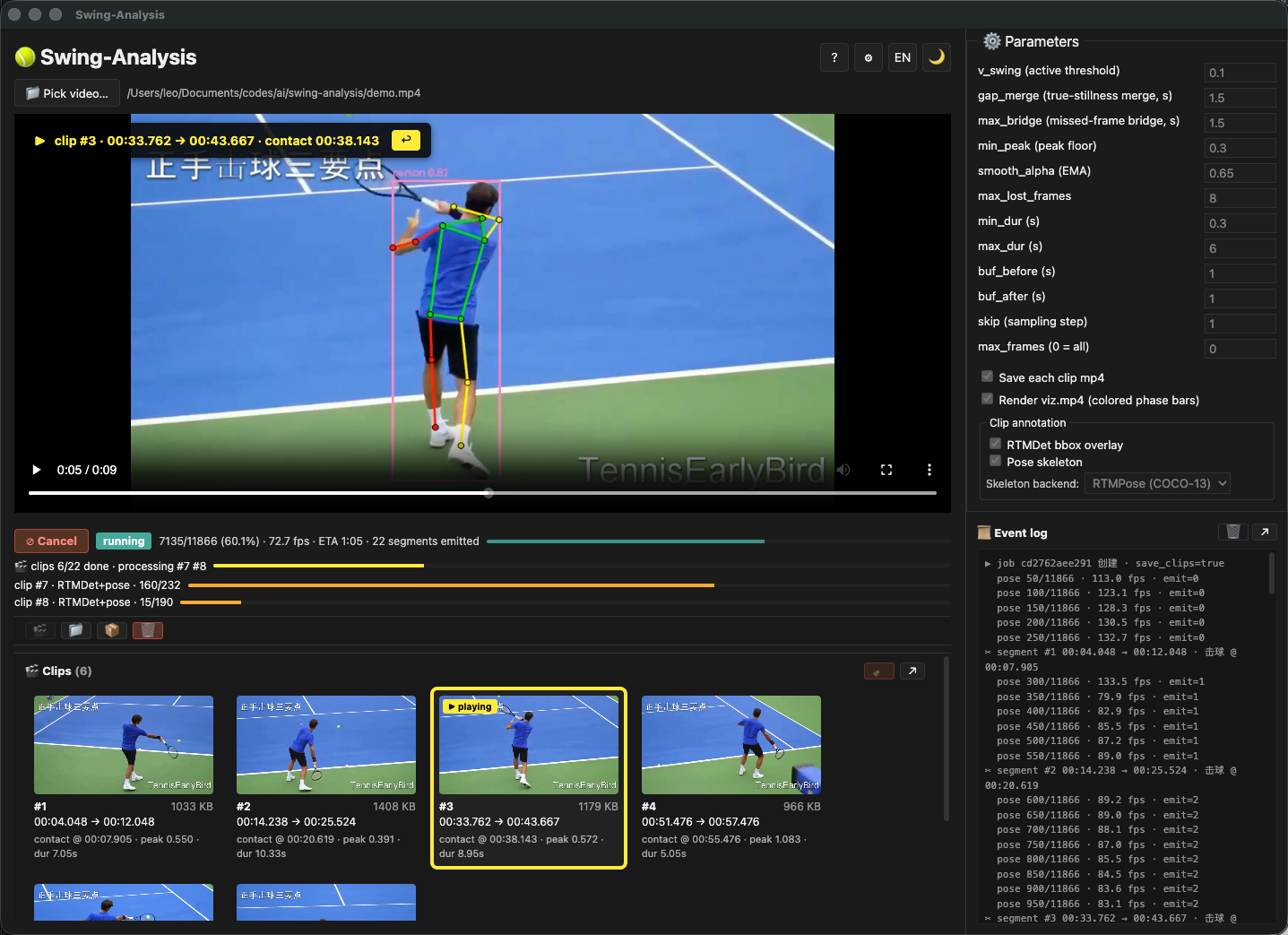
Task: Click the 'running' status badge
Action: point(124,541)
